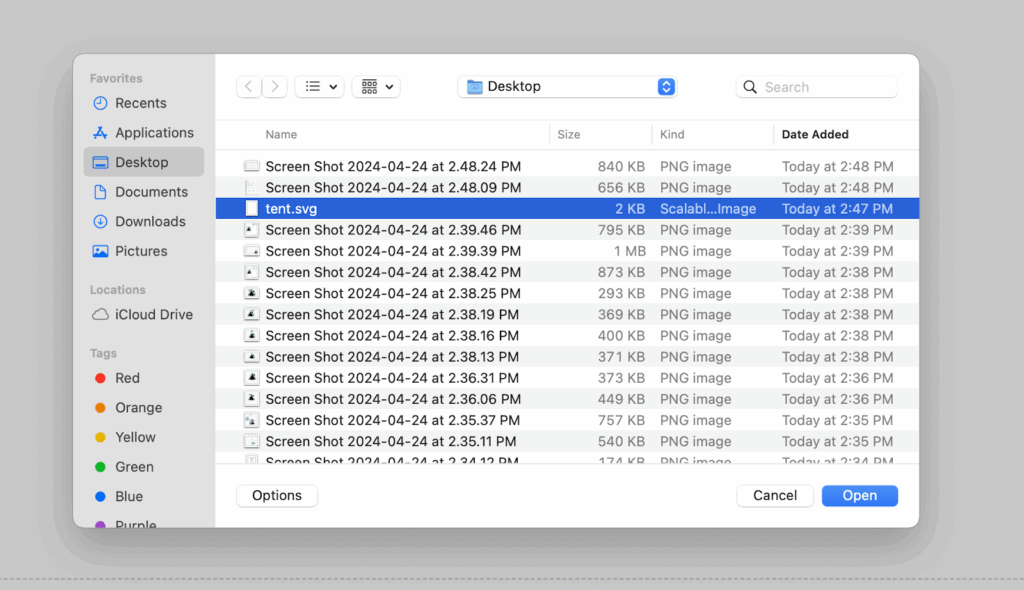Select Applications in the sidebar
This screenshot has height=590, width=1024.
(x=153, y=133)
